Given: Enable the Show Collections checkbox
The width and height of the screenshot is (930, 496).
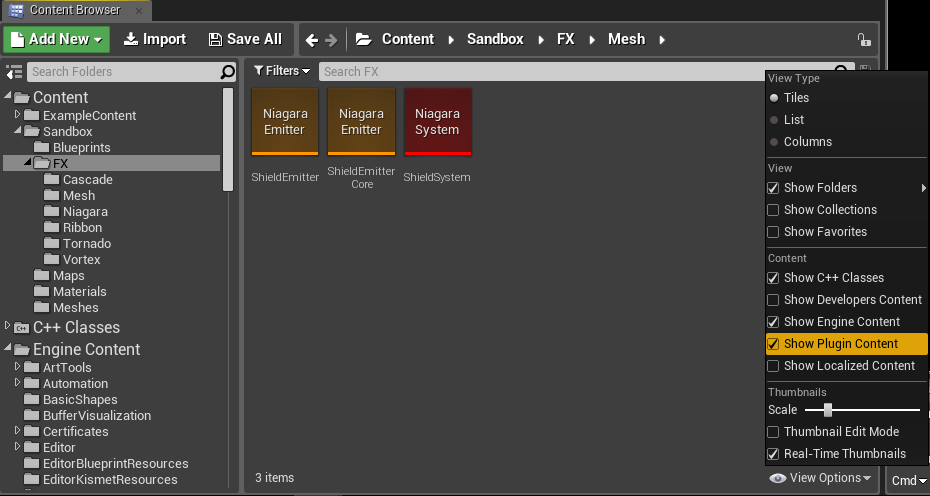Looking at the screenshot, I should click(x=773, y=210).
